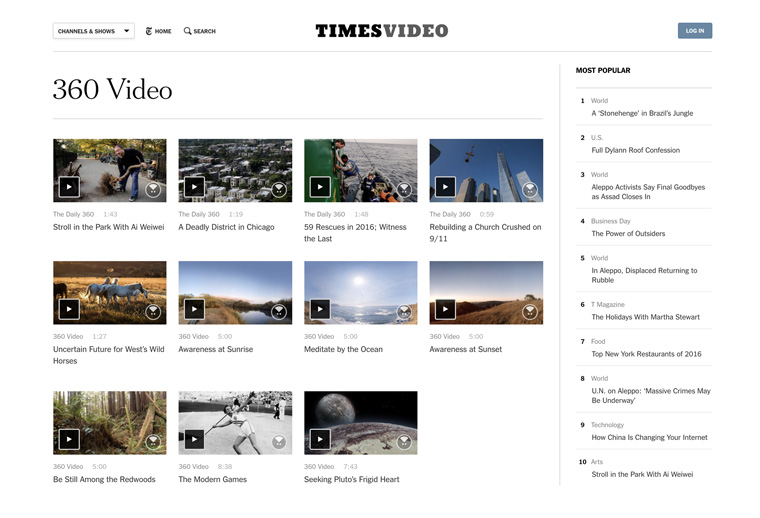Click 360 icon on Chicago district thumbnail

click(x=279, y=189)
